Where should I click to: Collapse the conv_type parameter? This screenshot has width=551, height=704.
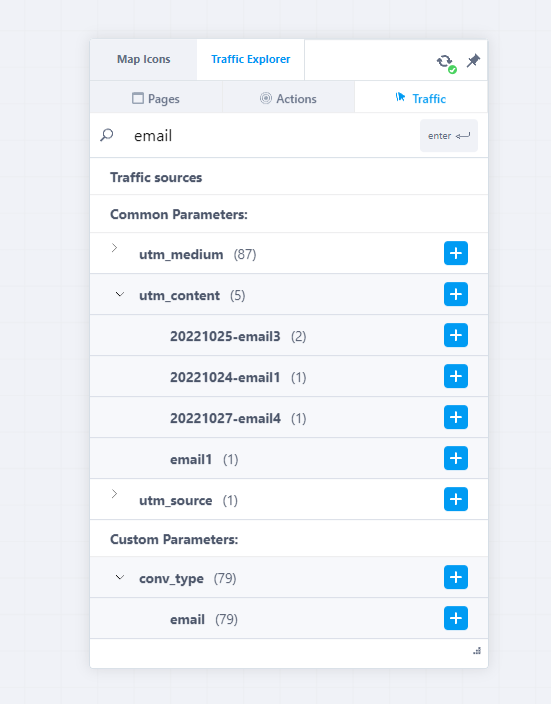(119, 577)
